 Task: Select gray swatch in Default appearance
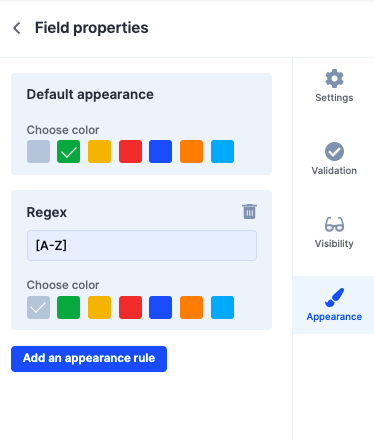pyautogui.click(x=38, y=152)
